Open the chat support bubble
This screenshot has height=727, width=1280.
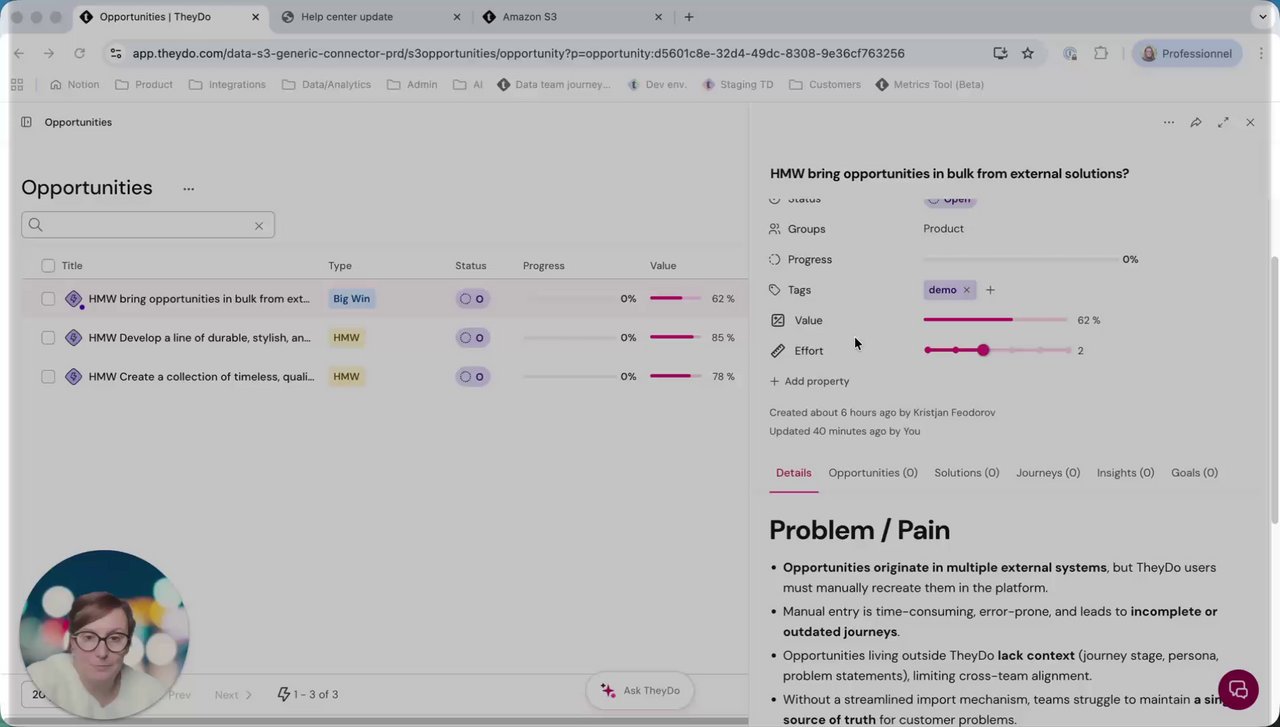click(x=1238, y=689)
